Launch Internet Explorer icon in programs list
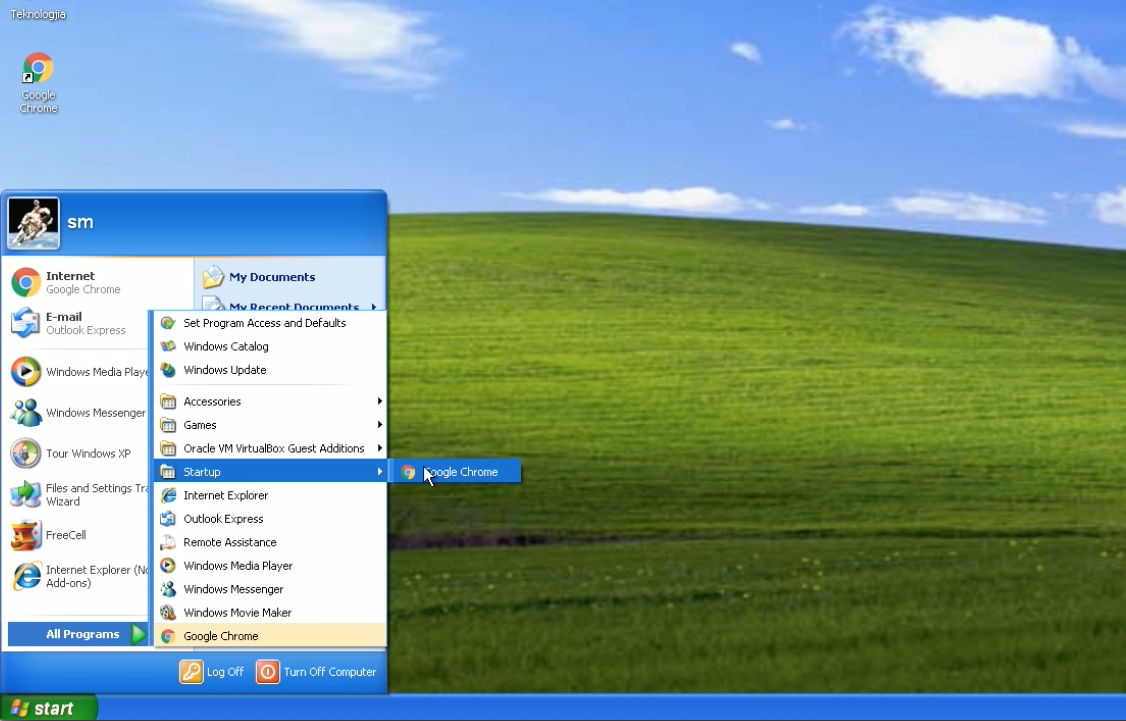 click(x=168, y=496)
